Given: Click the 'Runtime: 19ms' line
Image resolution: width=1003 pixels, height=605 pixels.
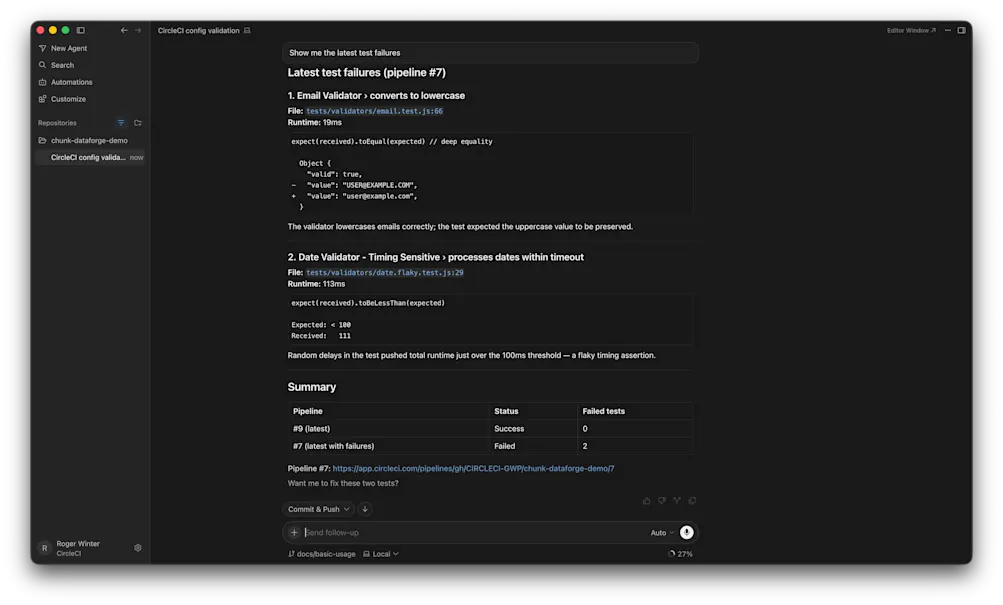Looking at the screenshot, I should tap(314, 122).
